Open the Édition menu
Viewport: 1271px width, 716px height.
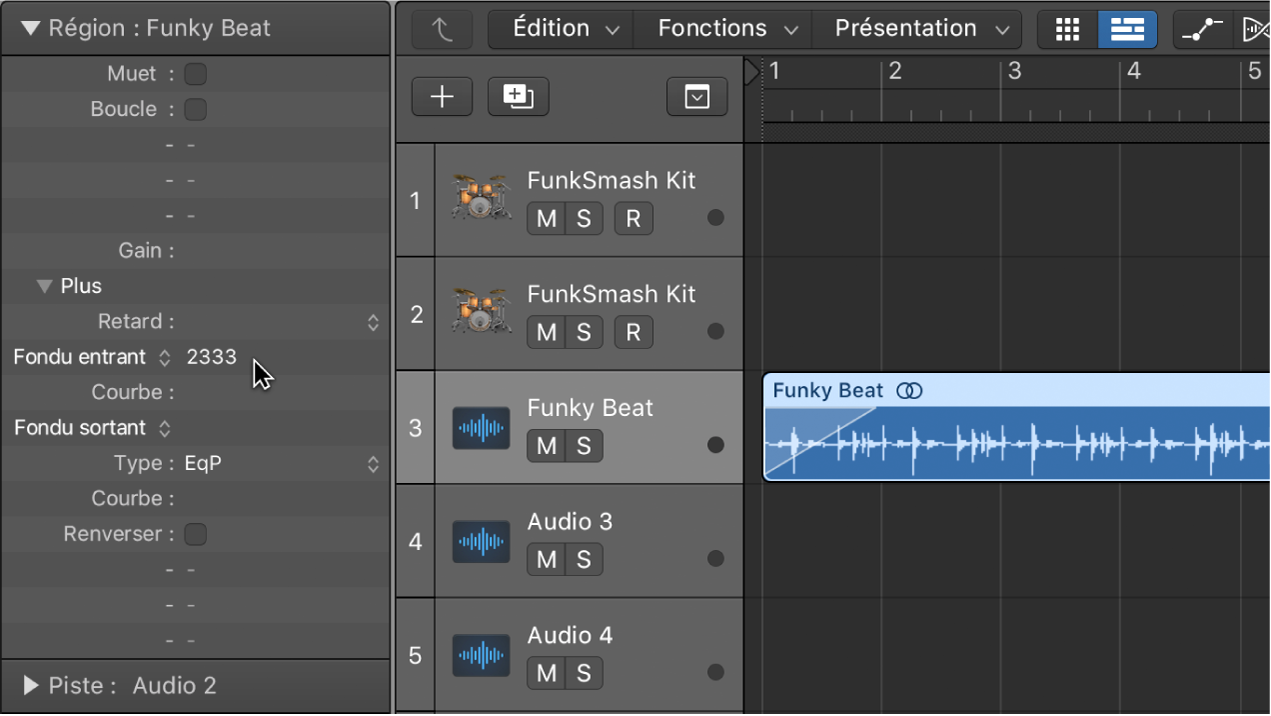tap(564, 29)
